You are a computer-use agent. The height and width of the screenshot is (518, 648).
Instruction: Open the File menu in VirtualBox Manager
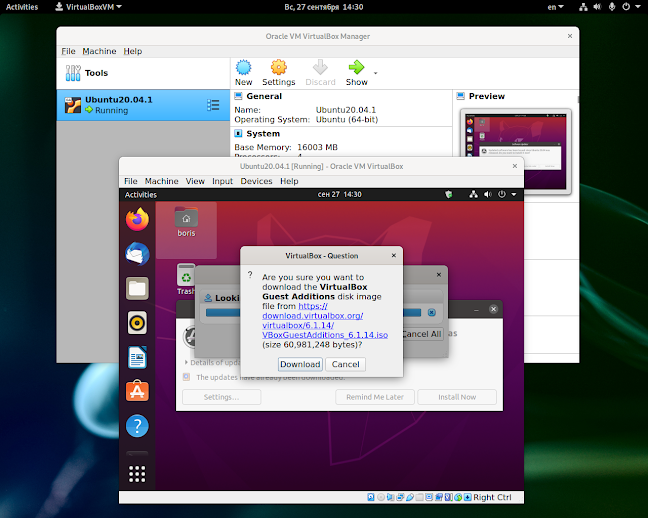[68, 51]
